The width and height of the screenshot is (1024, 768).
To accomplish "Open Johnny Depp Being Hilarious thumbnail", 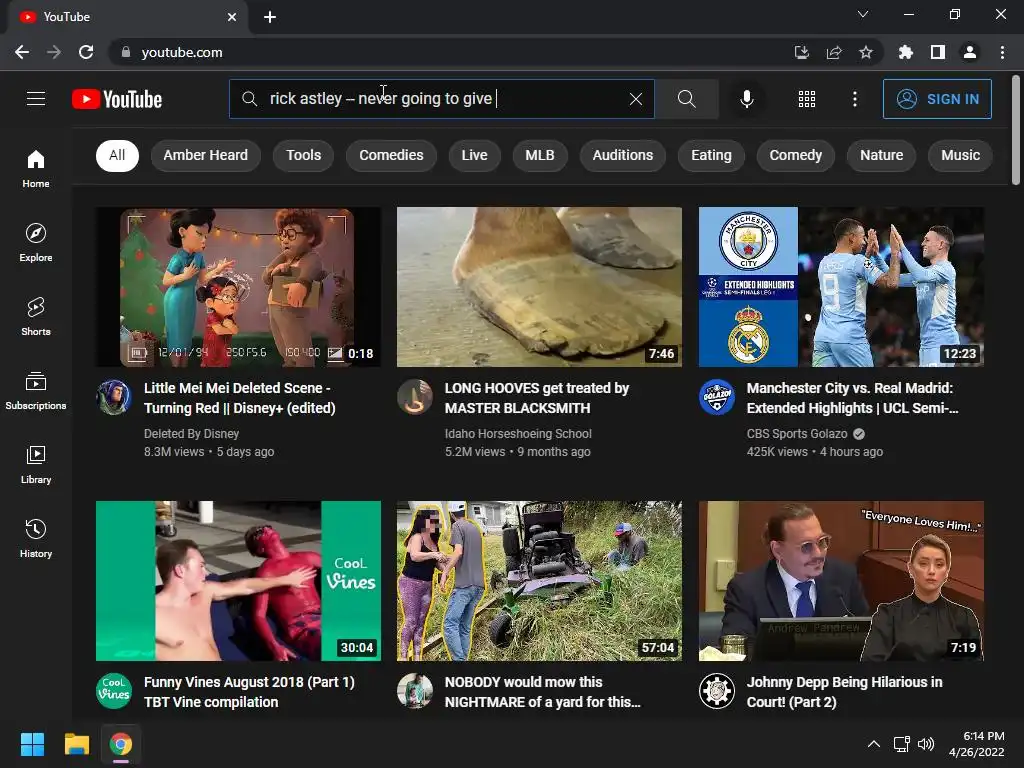I will [x=841, y=581].
